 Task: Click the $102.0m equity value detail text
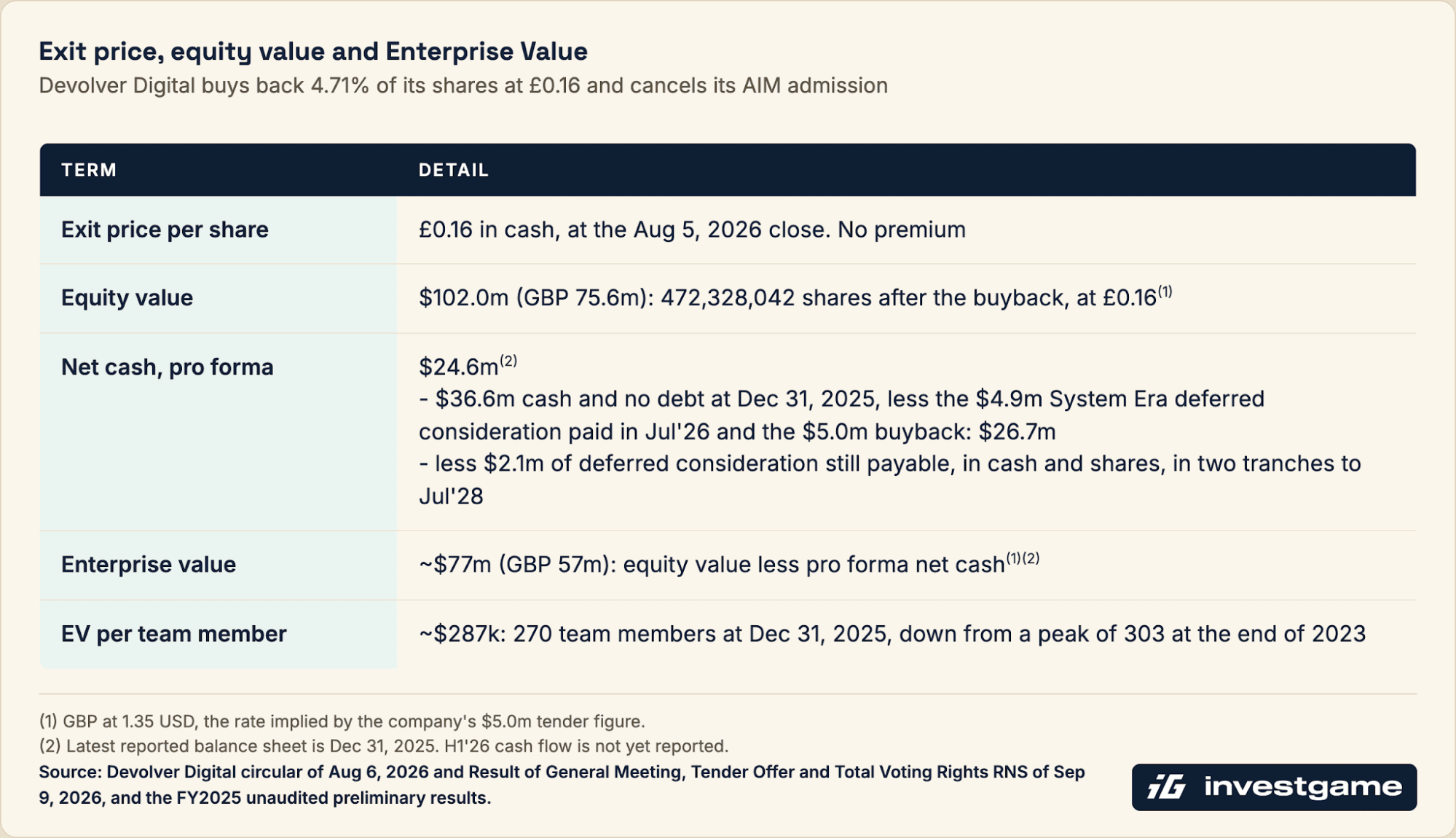[795, 297]
